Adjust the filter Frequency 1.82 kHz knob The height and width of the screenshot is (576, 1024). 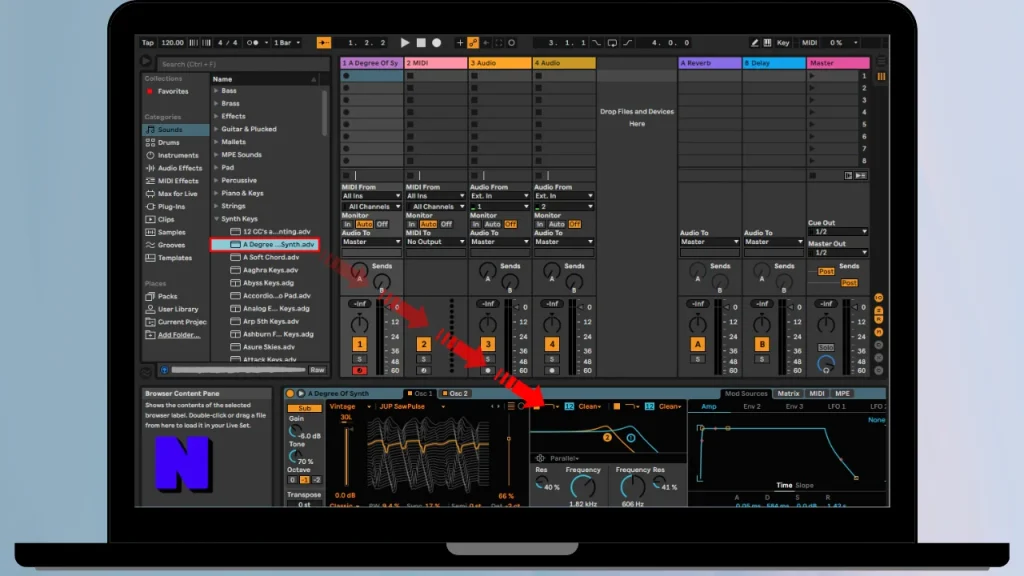[583, 487]
